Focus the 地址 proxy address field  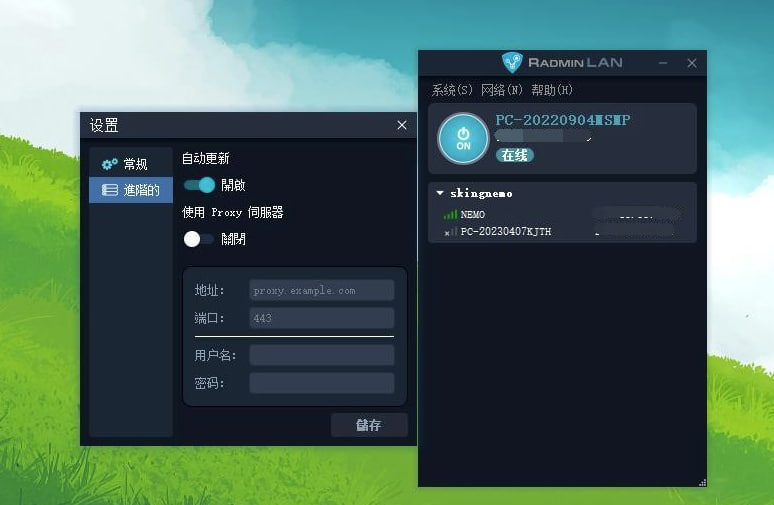click(x=322, y=290)
